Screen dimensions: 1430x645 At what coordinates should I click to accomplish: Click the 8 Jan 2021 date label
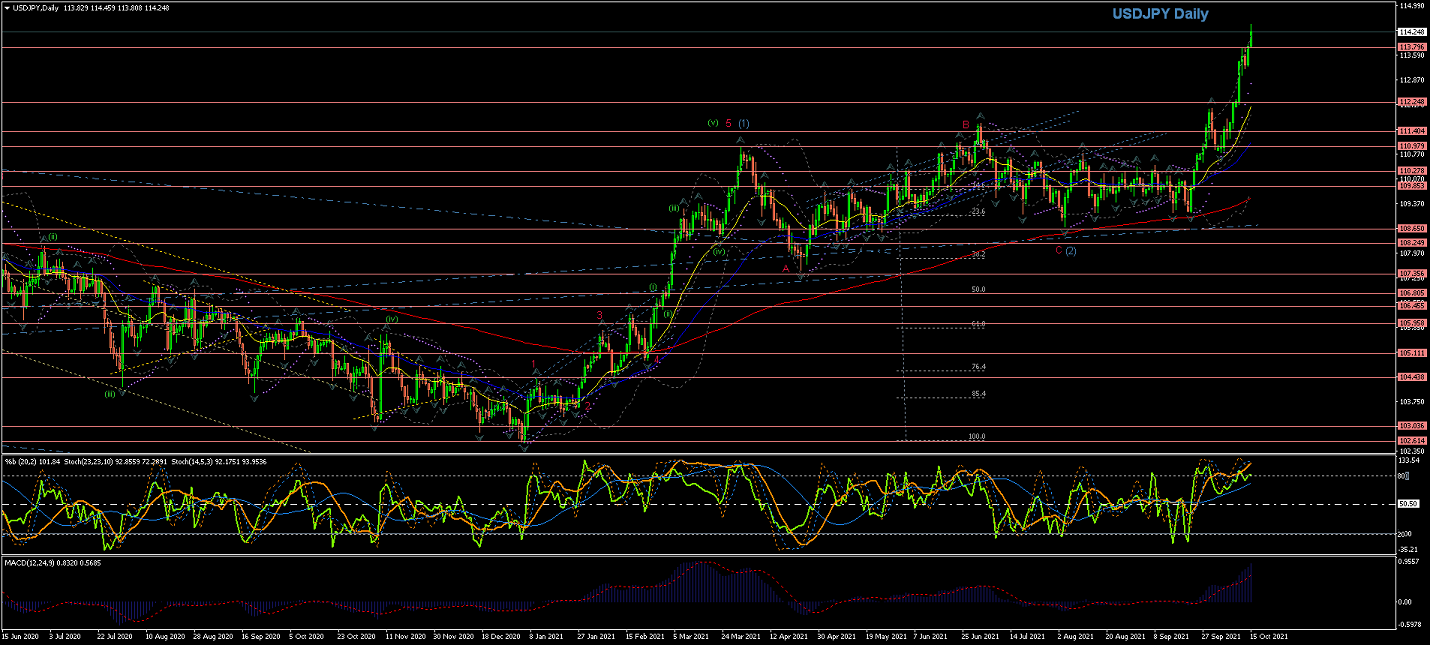(544, 636)
